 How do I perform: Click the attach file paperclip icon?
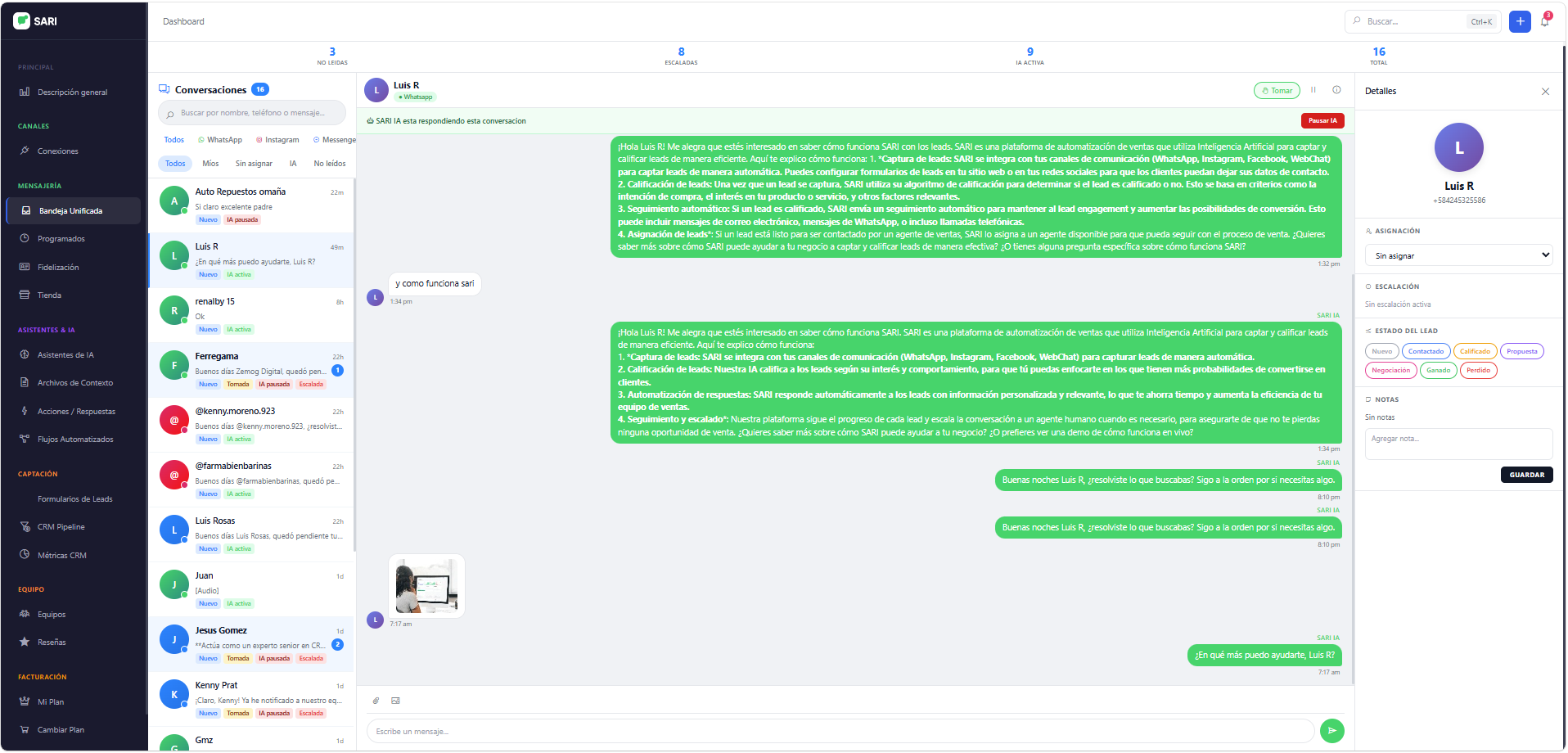376,701
